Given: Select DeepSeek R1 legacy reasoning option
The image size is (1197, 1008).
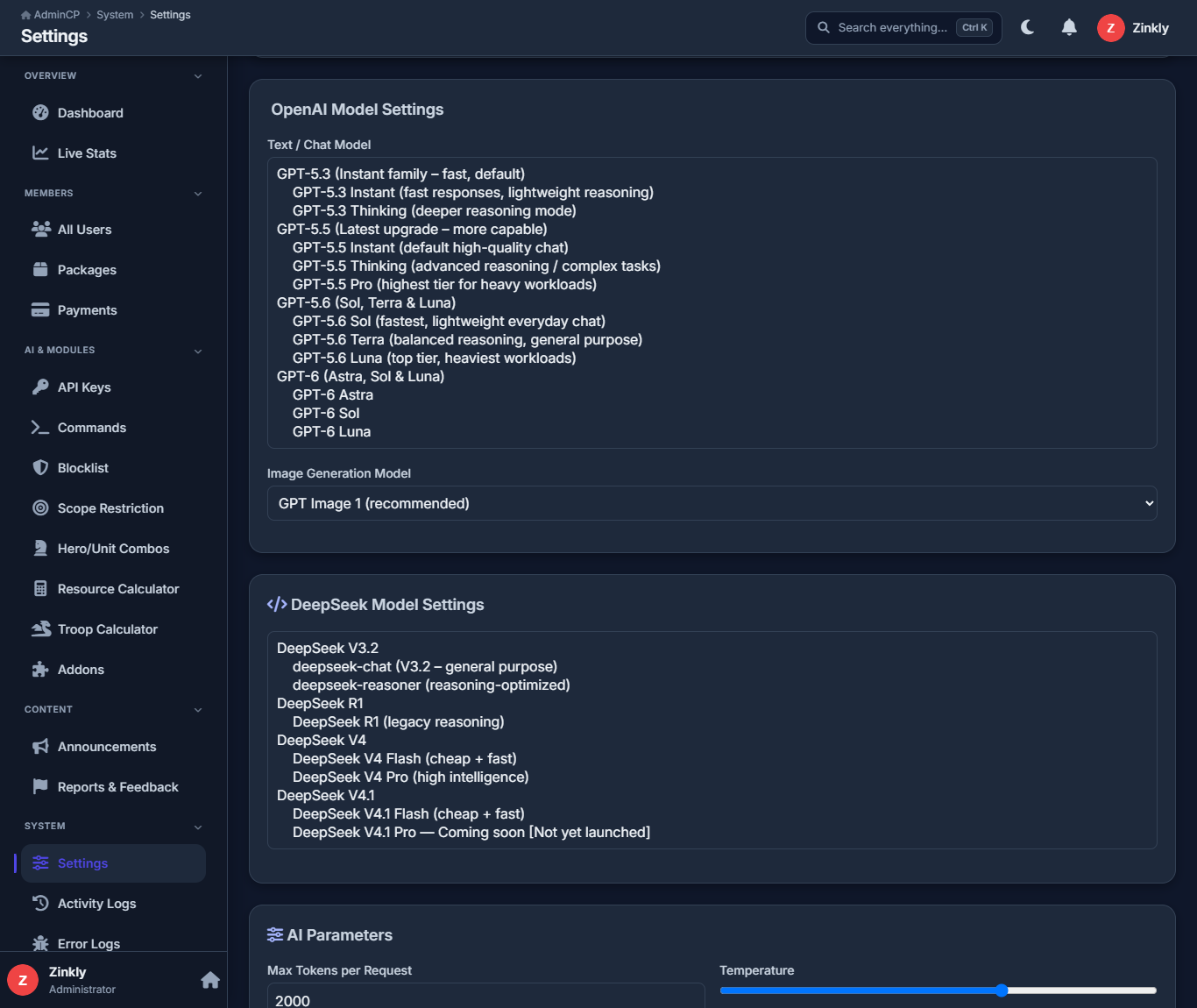Looking at the screenshot, I should pyautogui.click(x=399, y=721).
